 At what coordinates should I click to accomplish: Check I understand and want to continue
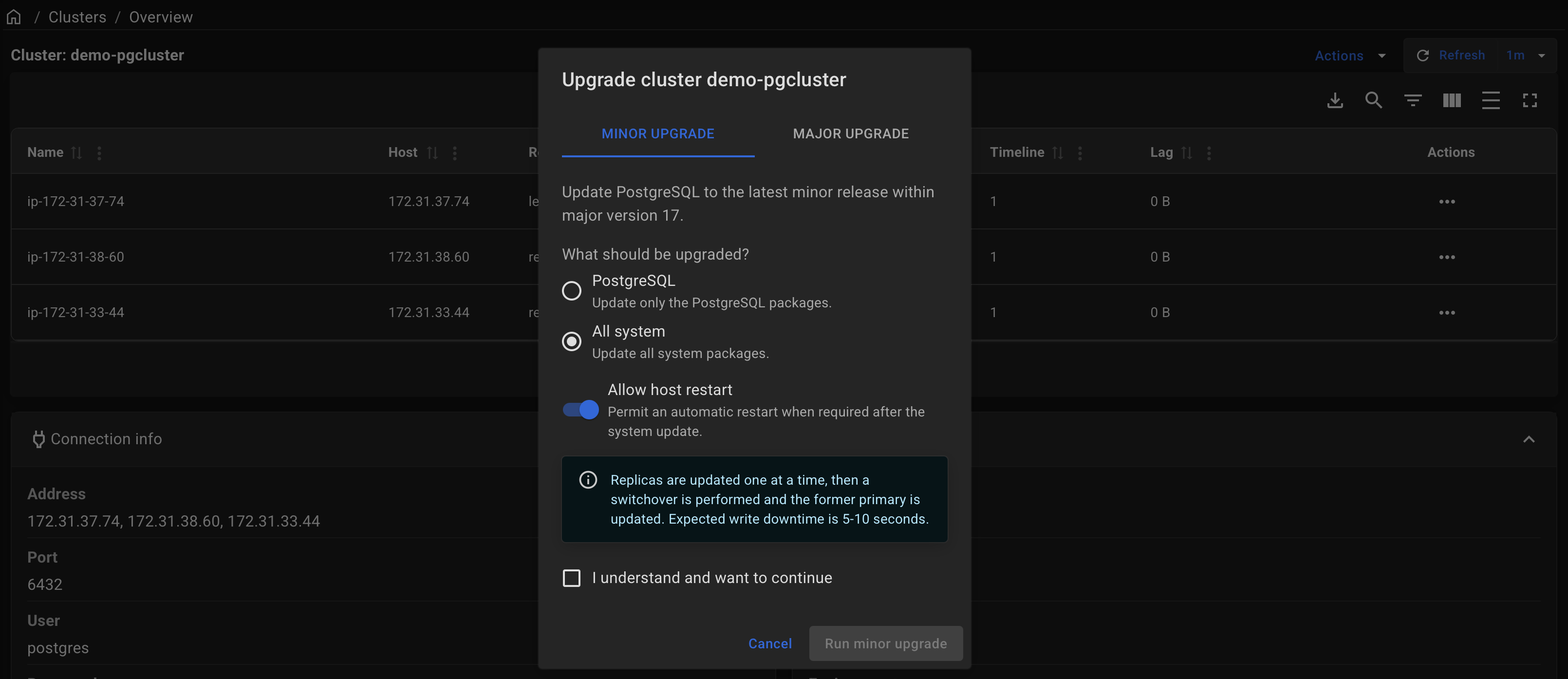coord(571,578)
